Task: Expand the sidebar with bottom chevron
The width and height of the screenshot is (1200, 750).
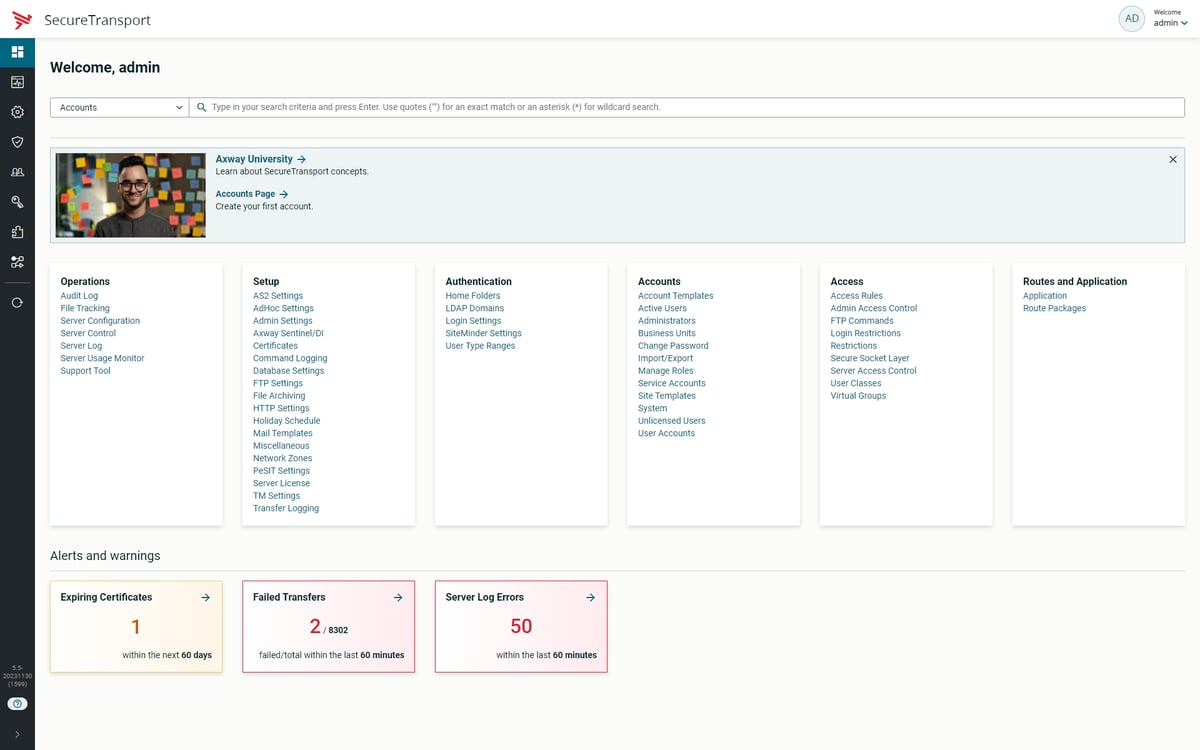Action: coord(17,735)
